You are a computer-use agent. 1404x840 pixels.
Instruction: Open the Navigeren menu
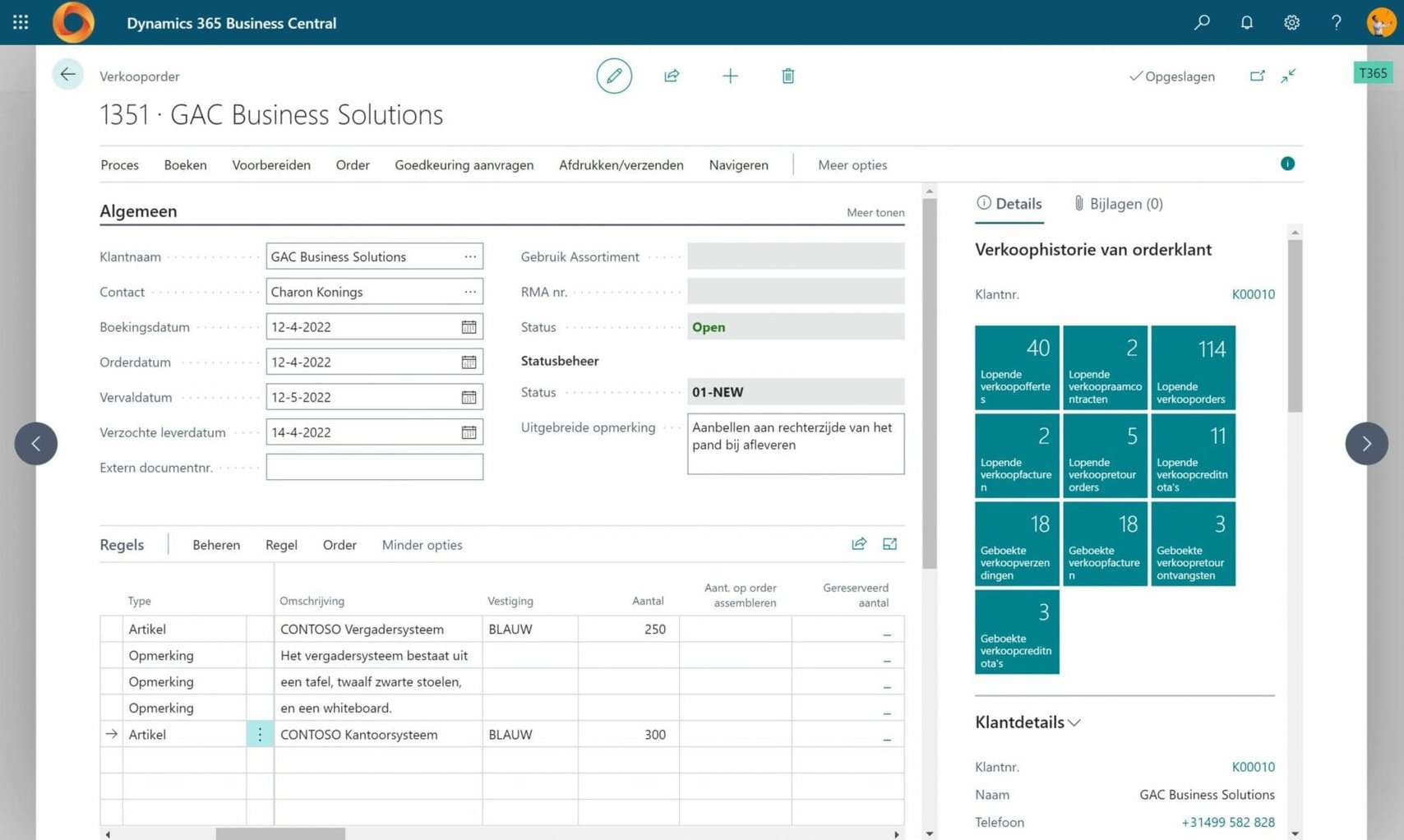pos(738,164)
